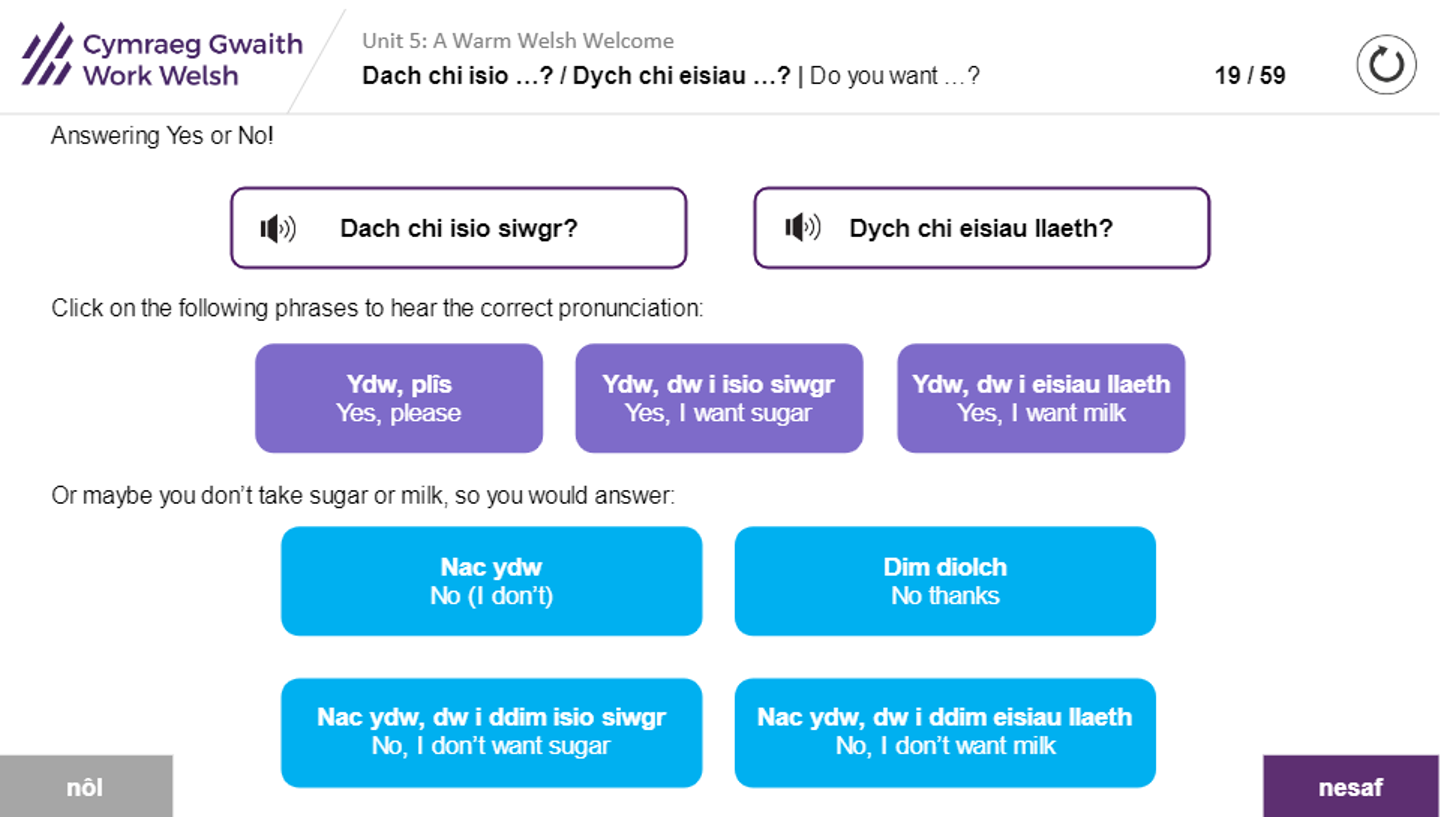Play 'Nac ydw, dw i ddim isio siwgr'
The width and height of the screenshot is (1440, 817).
tap(491, 732)
